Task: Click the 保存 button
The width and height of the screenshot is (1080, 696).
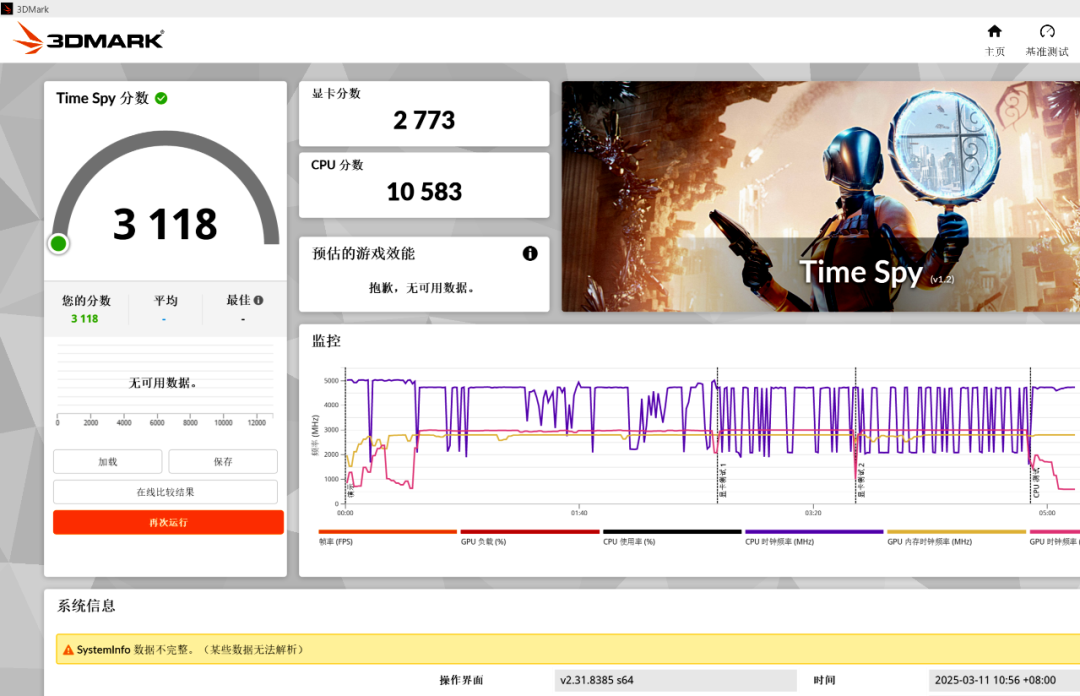Action: pos(223,462)
